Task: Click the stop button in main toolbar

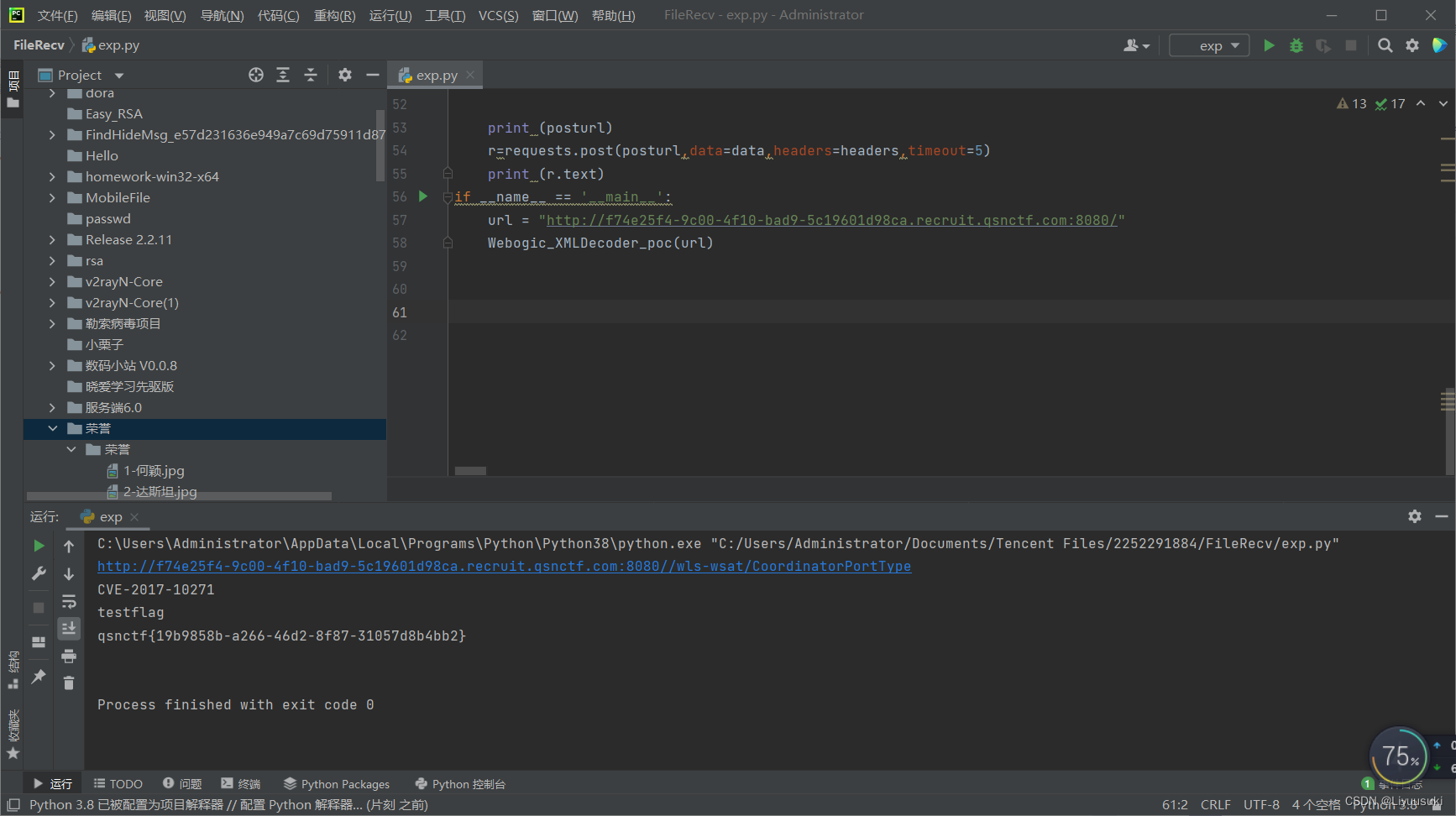Action: [1351, 45]
